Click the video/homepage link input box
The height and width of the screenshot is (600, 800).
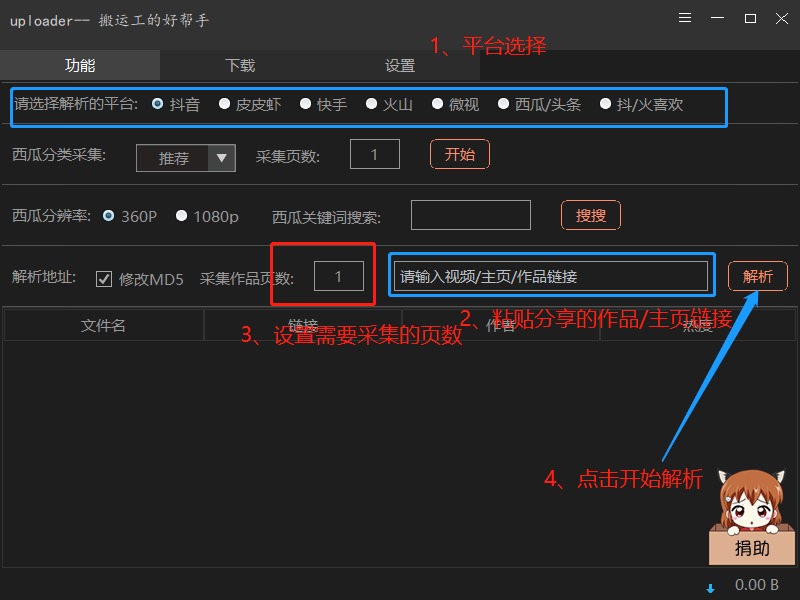[x=551, y=276]
